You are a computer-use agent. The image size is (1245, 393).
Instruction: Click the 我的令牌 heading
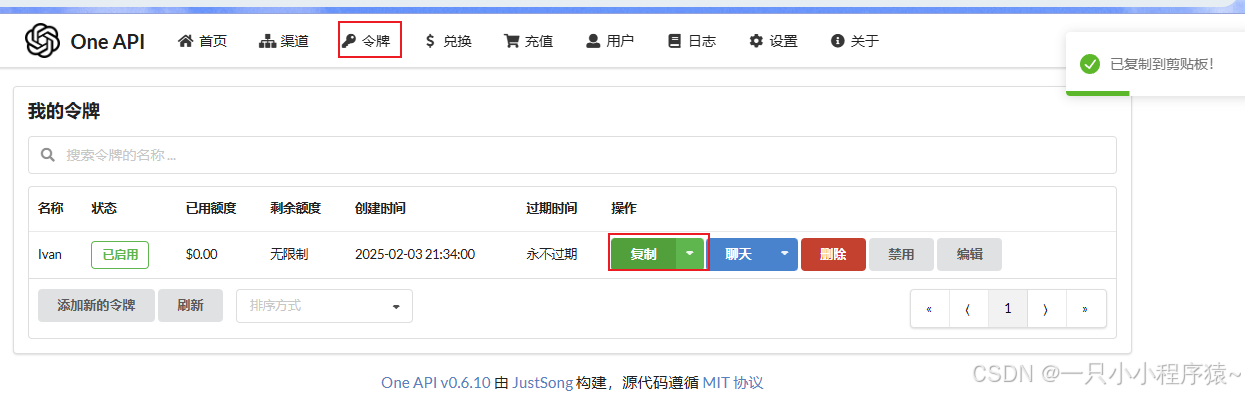(x=64, y=111)
